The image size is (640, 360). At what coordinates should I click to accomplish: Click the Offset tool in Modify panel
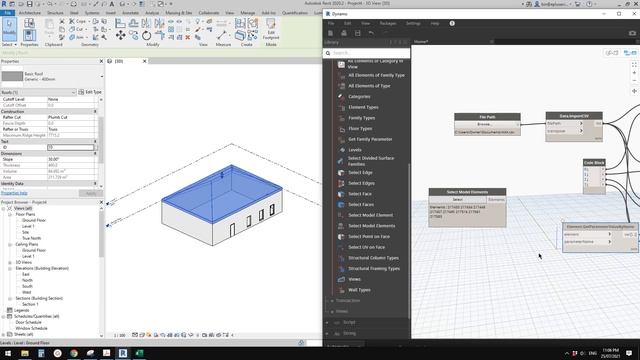click(133, 23)
